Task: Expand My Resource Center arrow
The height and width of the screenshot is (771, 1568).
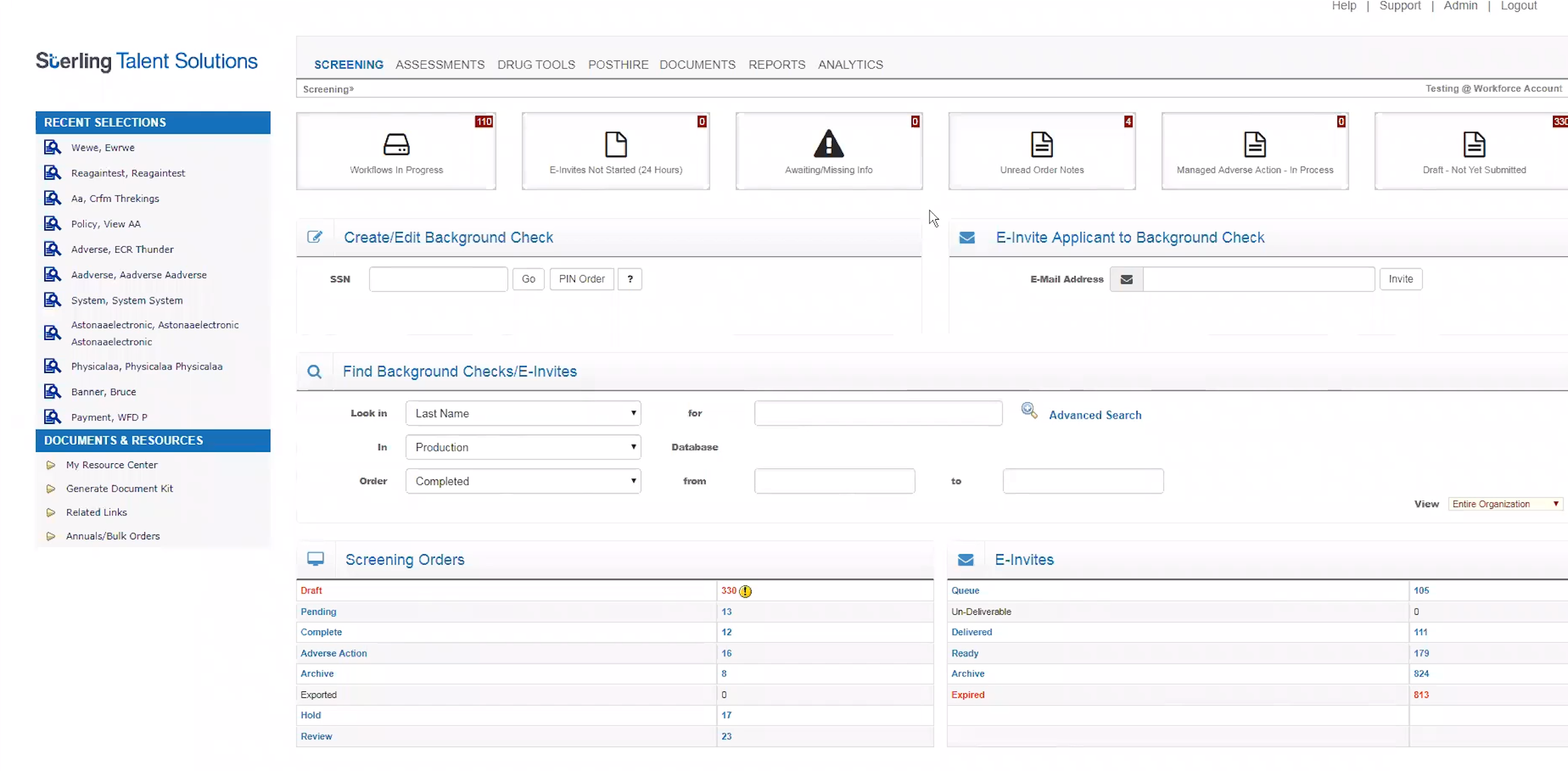Action: click(51, 465)
